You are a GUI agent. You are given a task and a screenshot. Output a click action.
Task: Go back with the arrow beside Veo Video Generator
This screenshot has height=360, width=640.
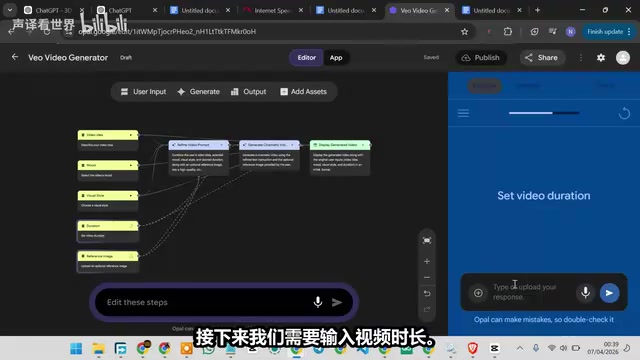tap(15, 57)
